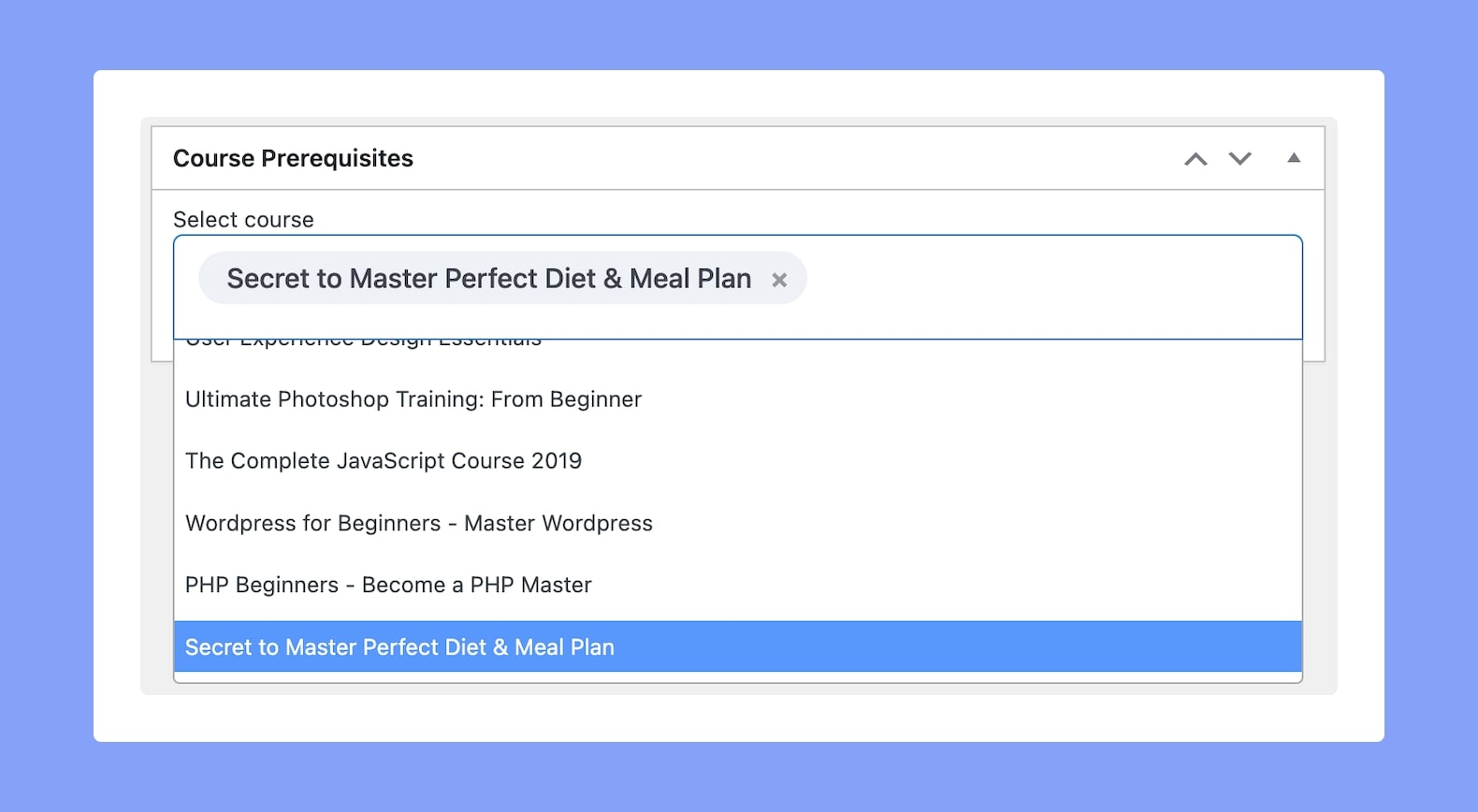1478x812 pixels.
Task: Select The Complete JavaScript Course 2019
Action: (738, 461)
